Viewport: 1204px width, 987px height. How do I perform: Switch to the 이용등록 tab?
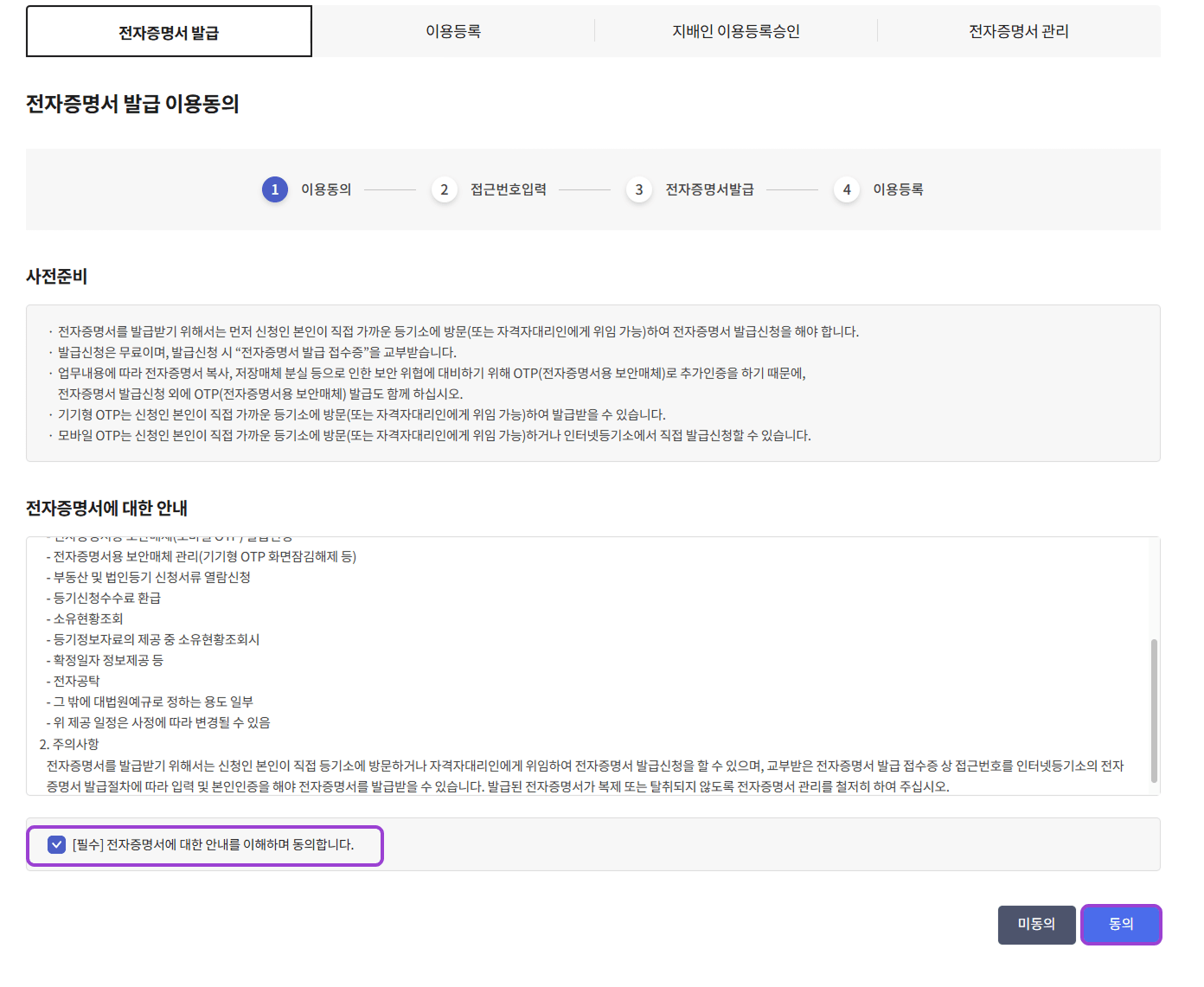pos(453,31)
